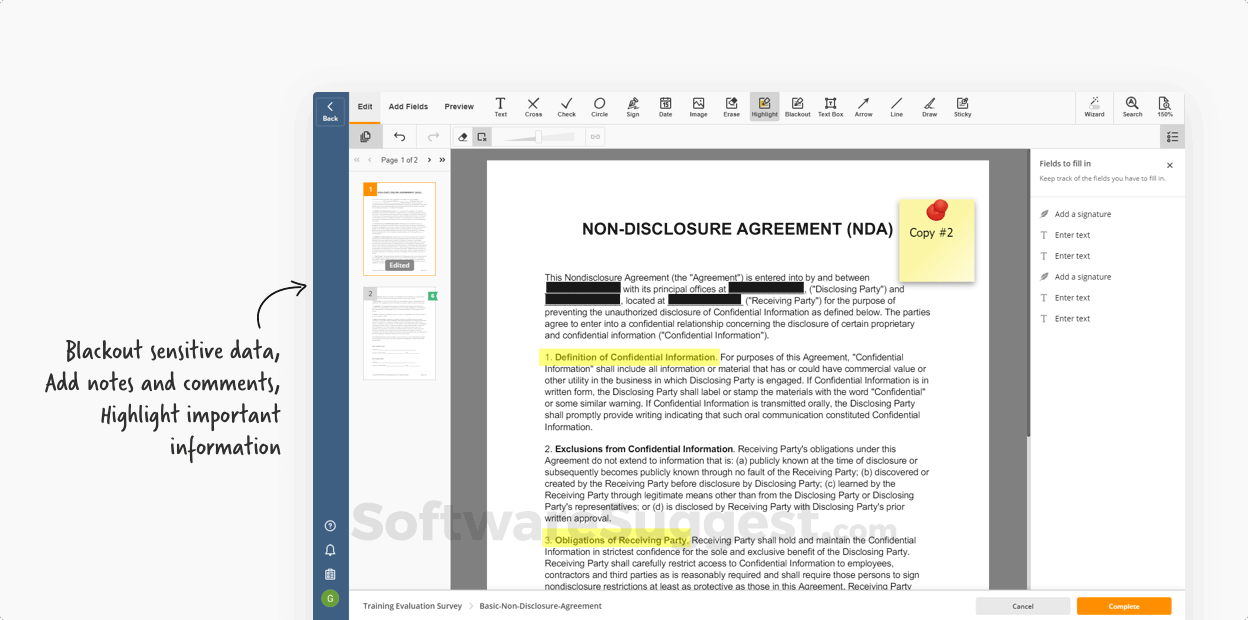The image size is (1248, 620).
Task: Toggle the fields to fill in panel
Action: [x=1172, y=137]
